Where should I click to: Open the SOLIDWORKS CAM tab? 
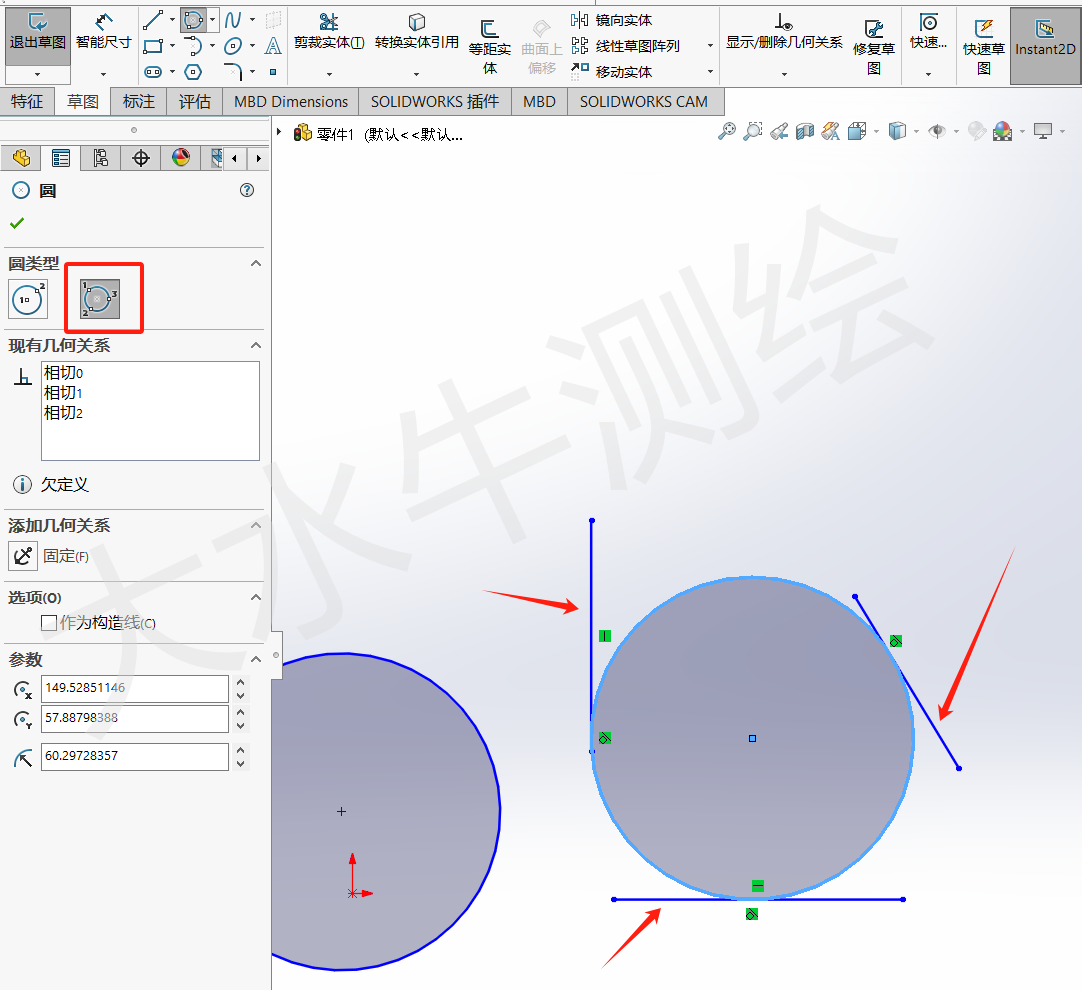click(x=645, y=101)
